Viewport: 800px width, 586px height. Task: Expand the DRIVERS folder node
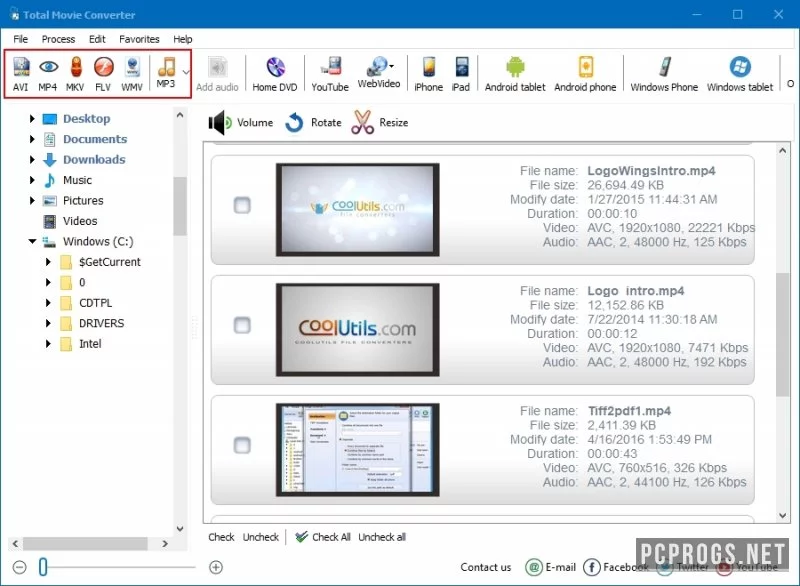point(48,323)
